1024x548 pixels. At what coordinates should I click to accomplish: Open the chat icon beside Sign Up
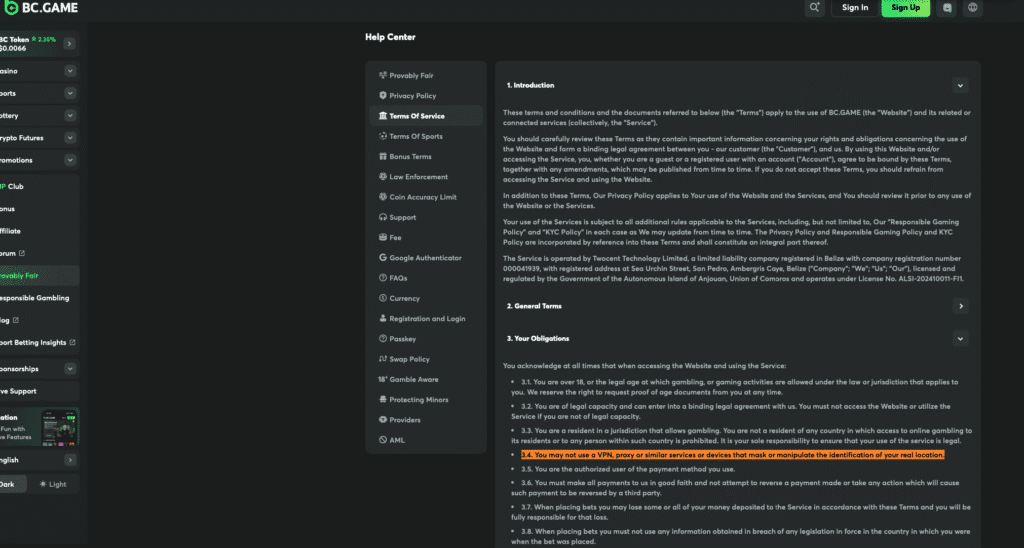click(x=948, y=8)
